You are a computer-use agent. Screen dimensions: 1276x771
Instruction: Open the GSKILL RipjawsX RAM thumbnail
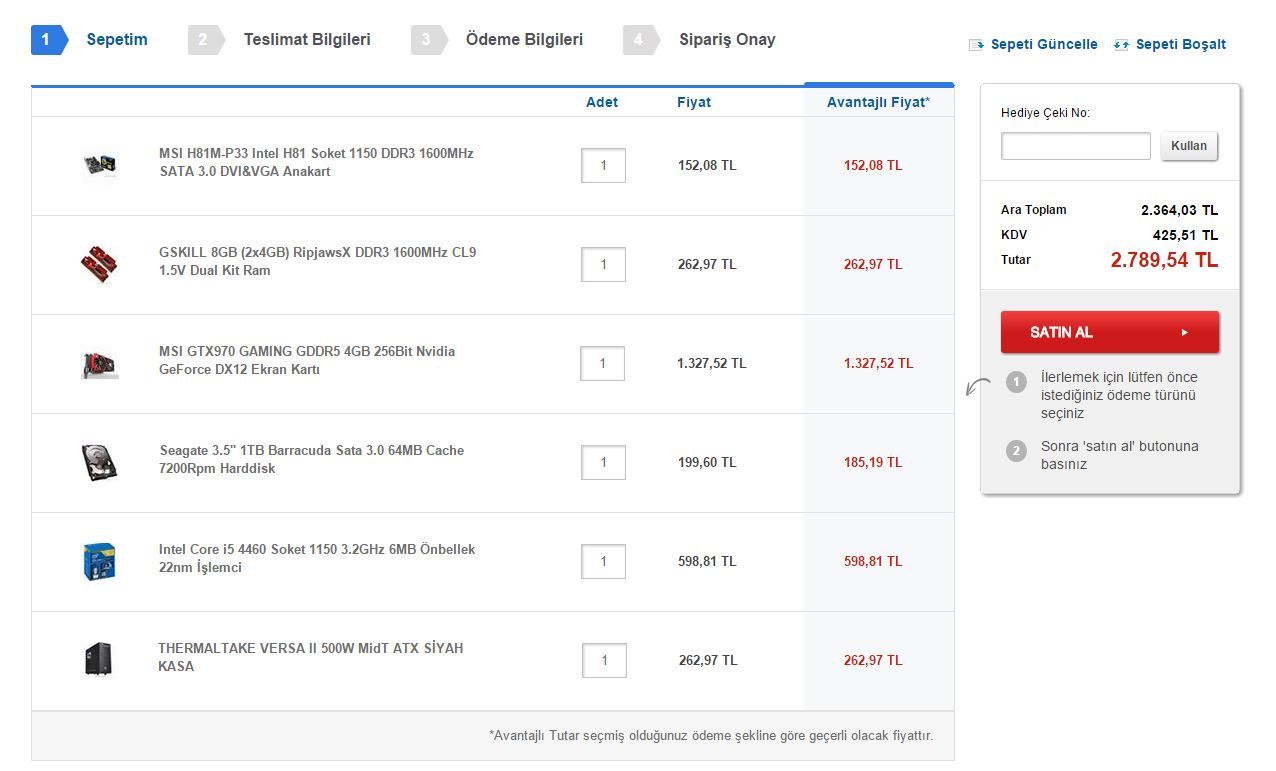coord(100,264)
